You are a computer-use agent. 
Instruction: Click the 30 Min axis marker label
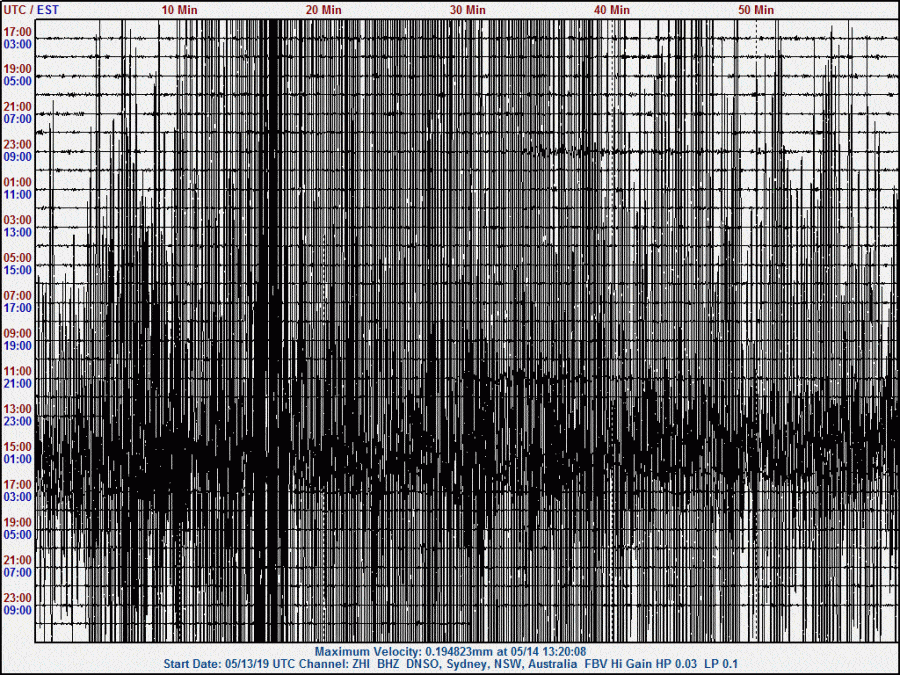pyautogui.click(x=467, y=9)
